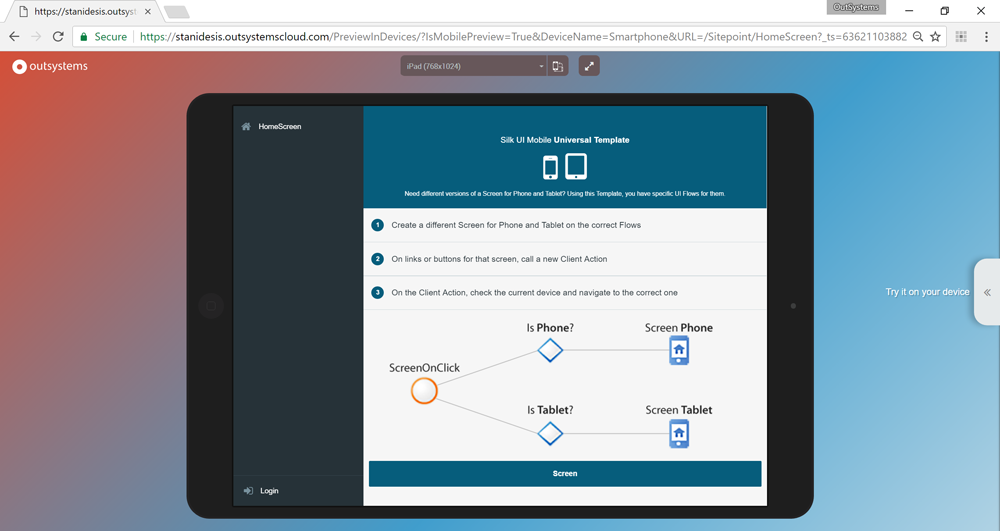
Task: Close the stanidesis browser tab
Action: 147,12
